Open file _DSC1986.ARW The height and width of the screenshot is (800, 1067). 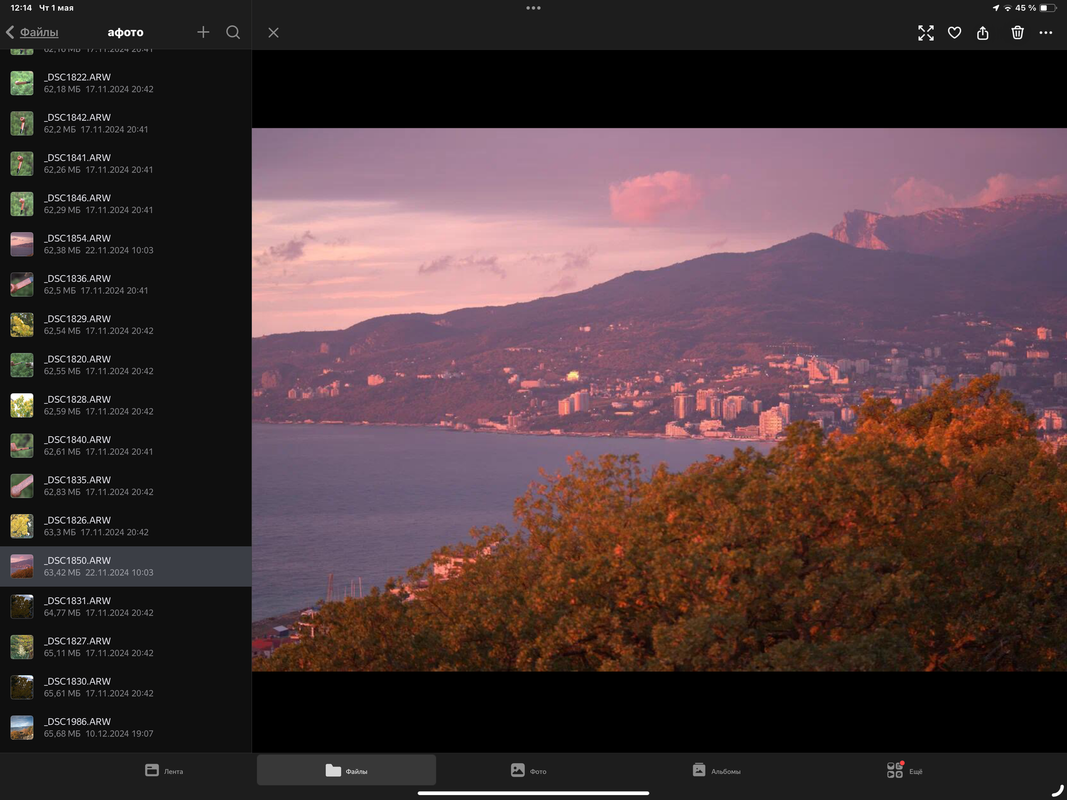point(126,727)
